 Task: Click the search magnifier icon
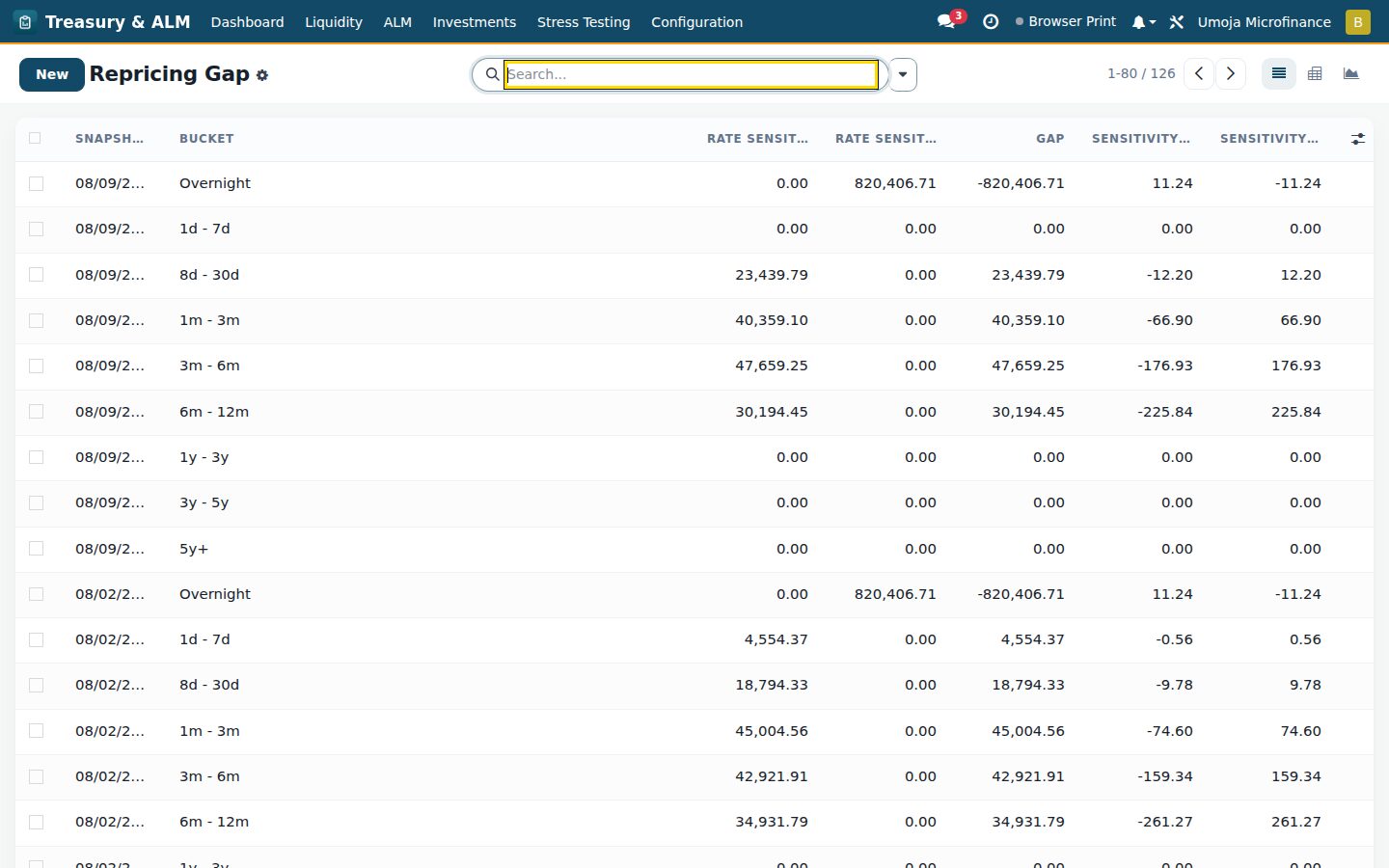(x=492, y=74)
